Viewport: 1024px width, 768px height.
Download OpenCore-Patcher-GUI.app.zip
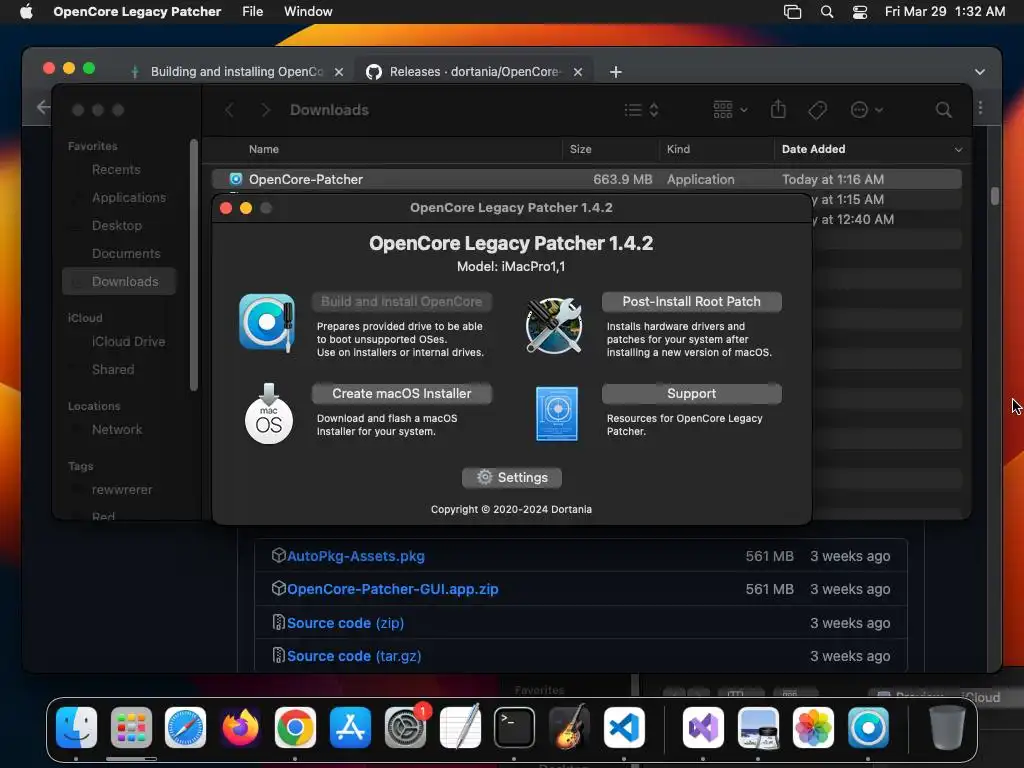pos(392,588)
